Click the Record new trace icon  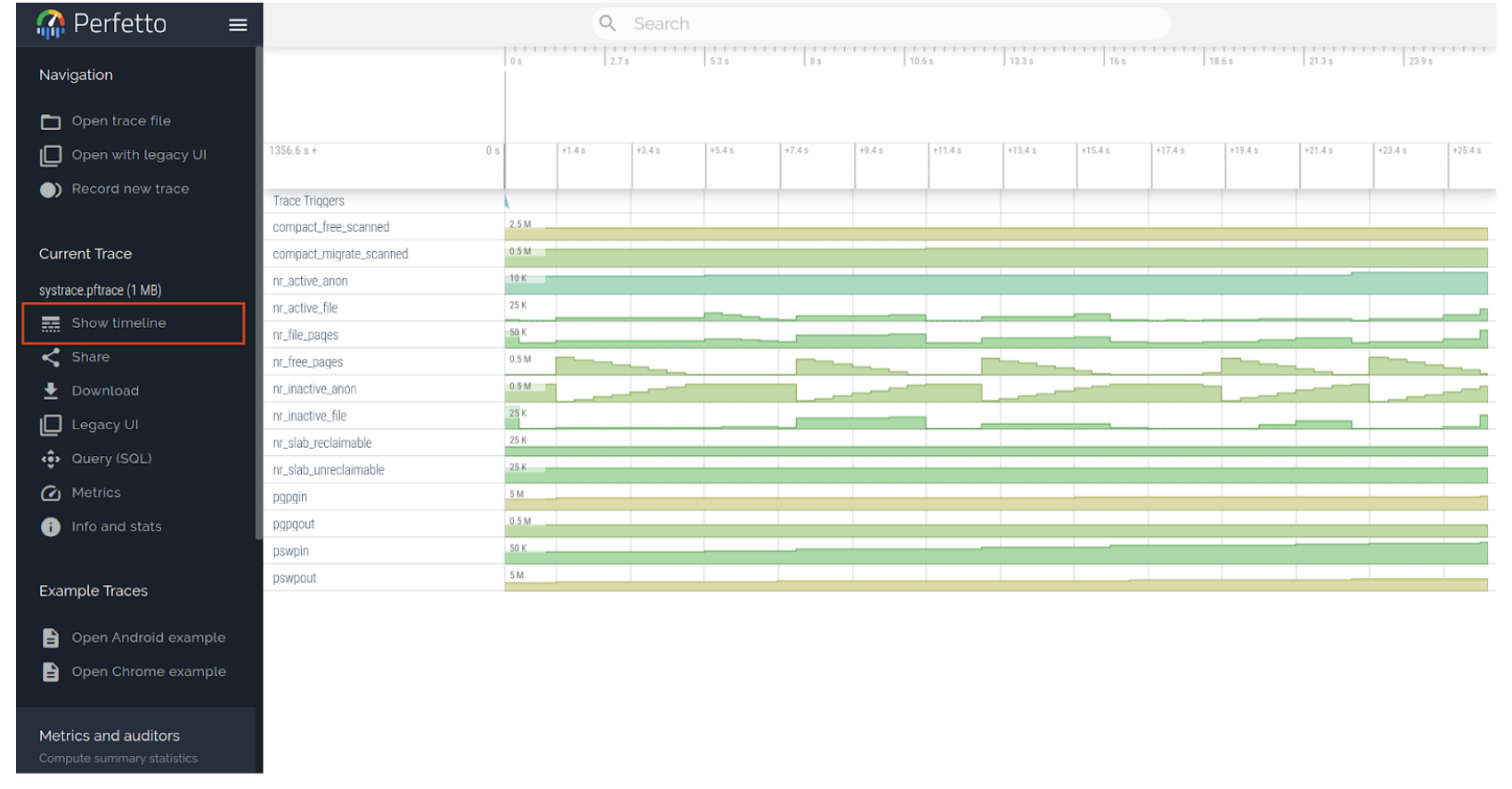(x=51, y=190)
